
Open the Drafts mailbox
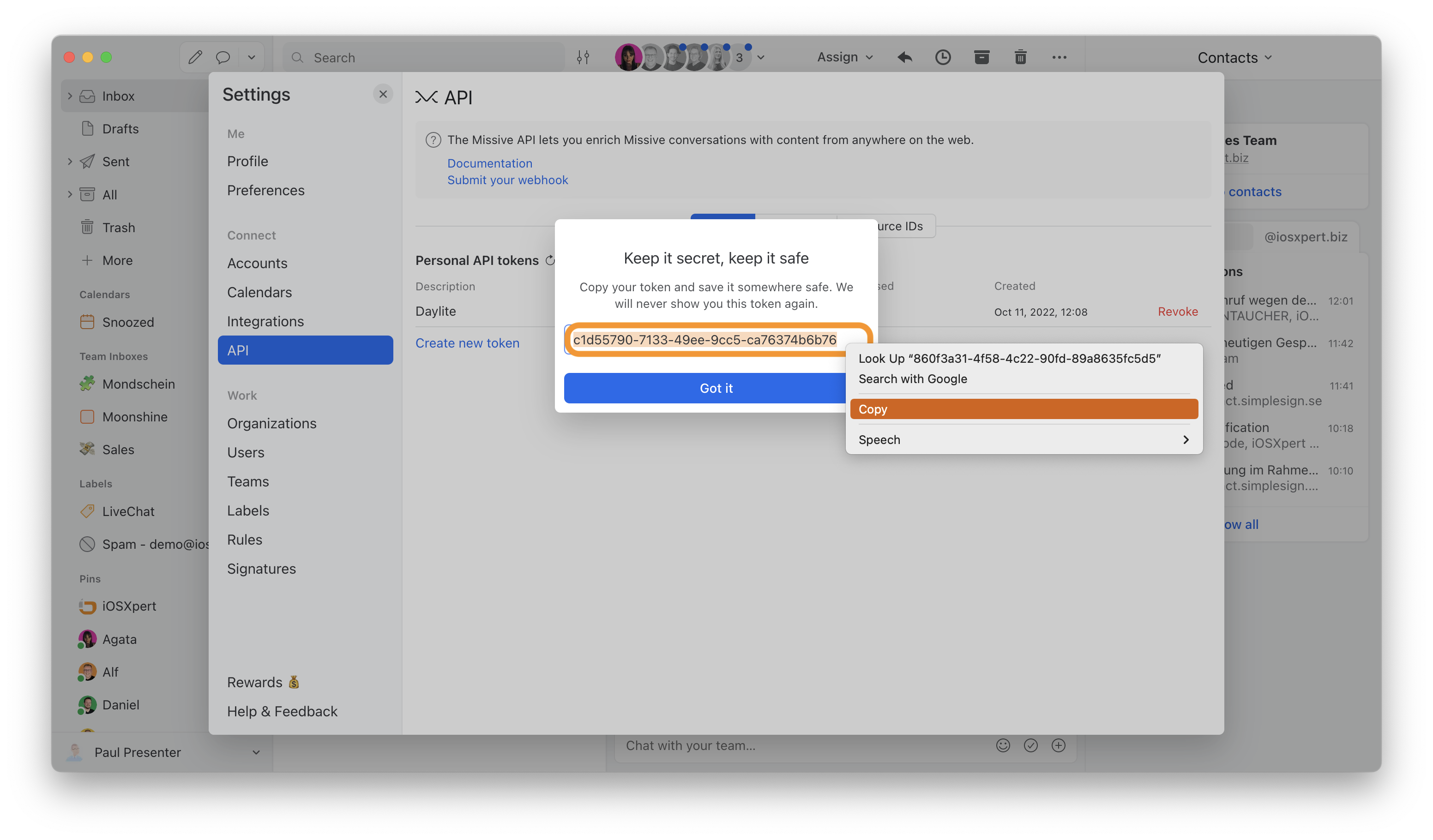[120, 128]
